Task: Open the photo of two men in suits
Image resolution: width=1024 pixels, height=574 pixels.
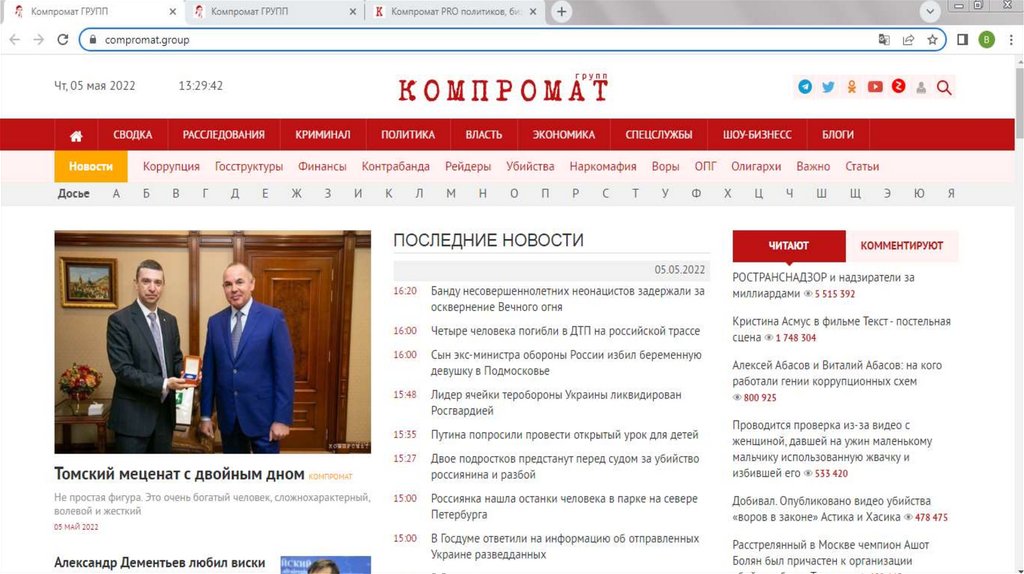Action: (212, 342)
